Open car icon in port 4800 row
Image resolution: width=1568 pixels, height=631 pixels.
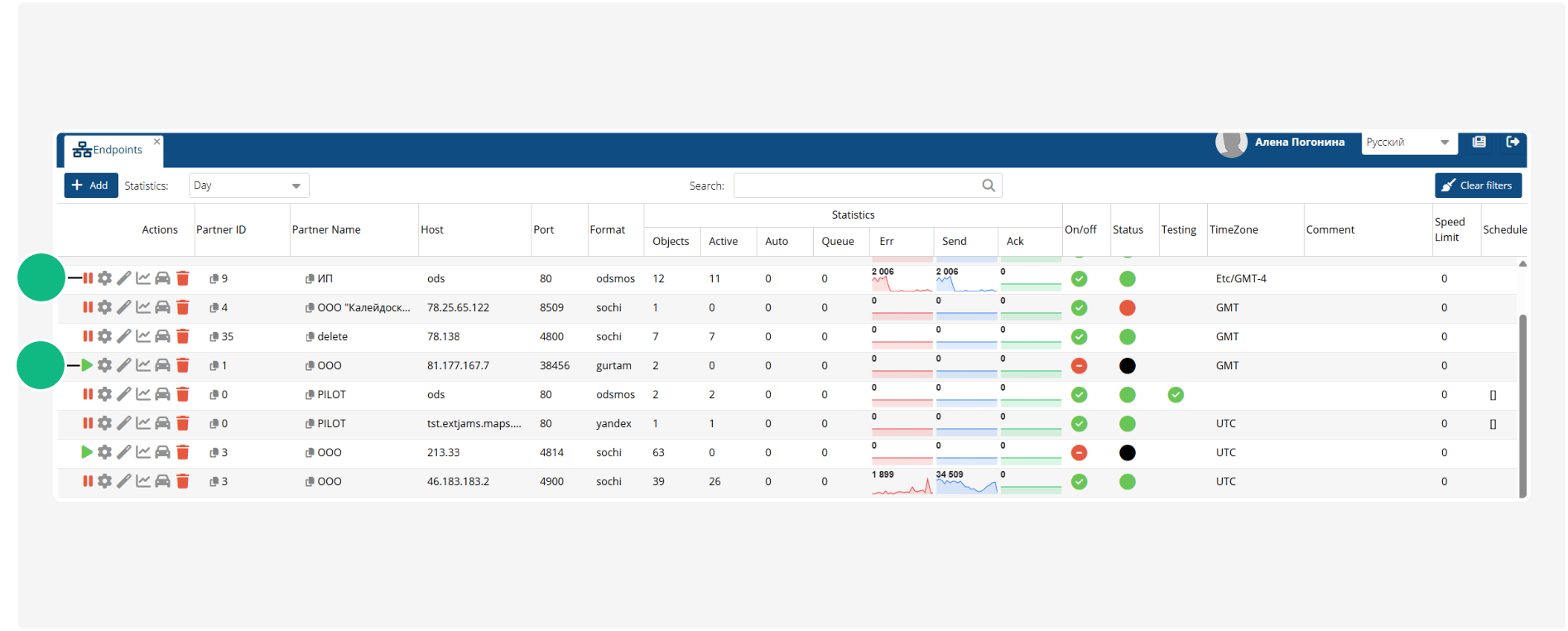(162, 336)
